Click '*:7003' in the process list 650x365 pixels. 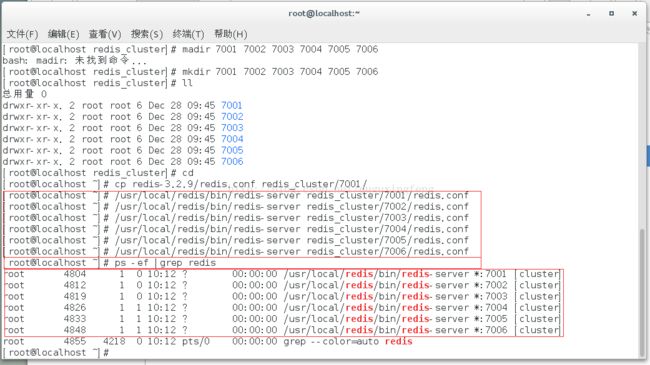point(491,297)
